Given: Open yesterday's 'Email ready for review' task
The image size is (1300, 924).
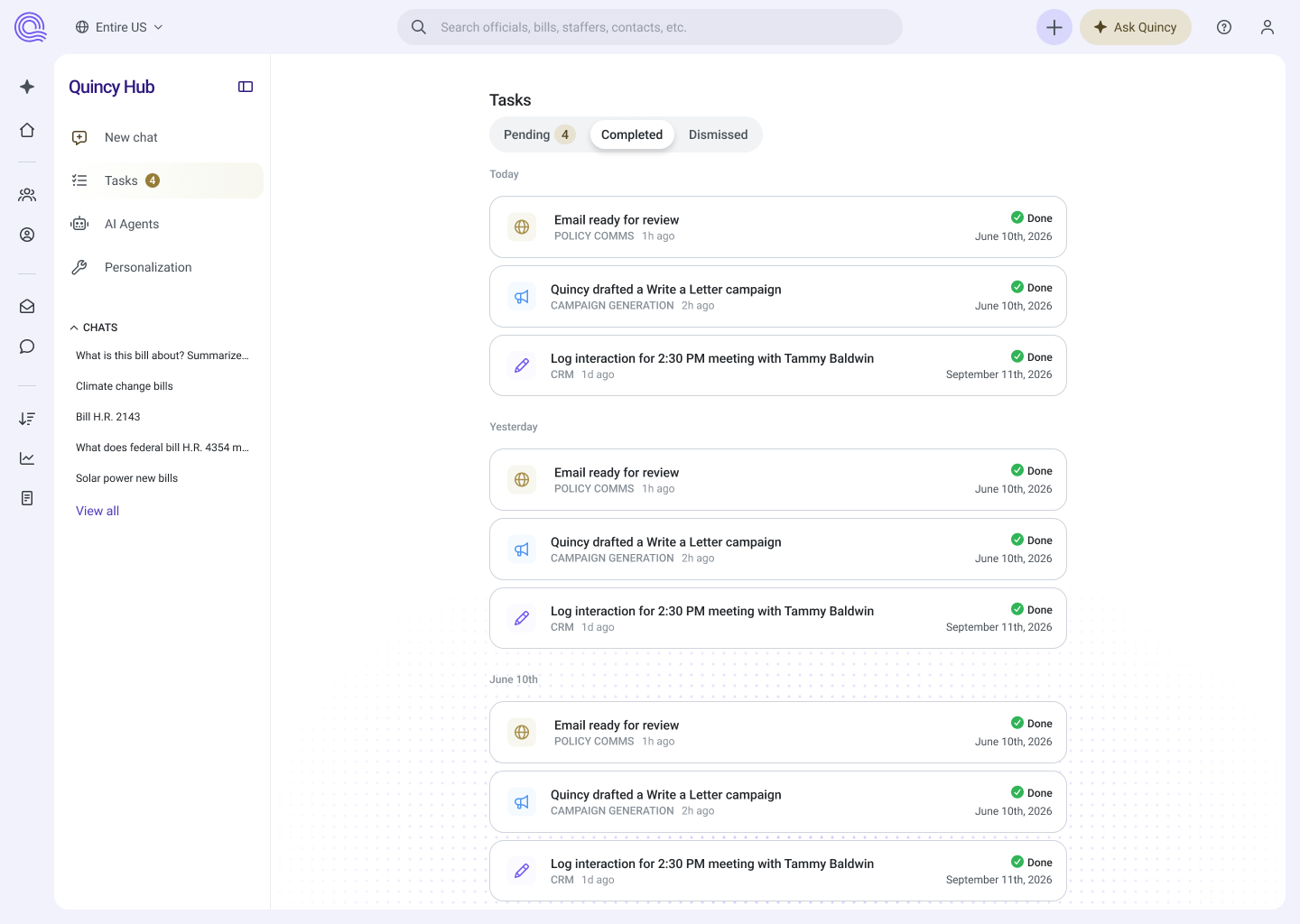Looking at the screenshot, I should [778, 480].
